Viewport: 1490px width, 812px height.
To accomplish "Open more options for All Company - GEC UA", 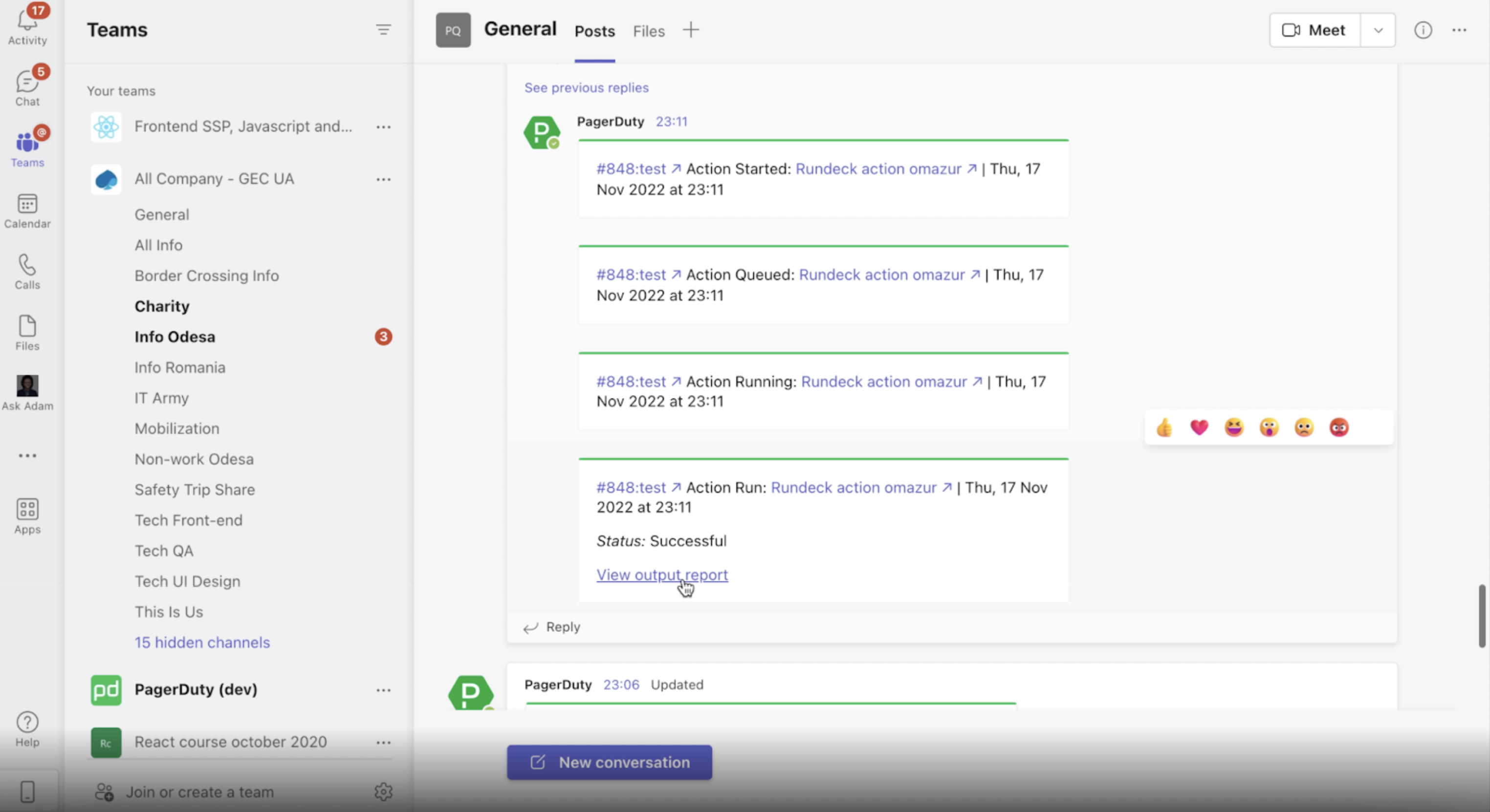I will coord(383,179).
